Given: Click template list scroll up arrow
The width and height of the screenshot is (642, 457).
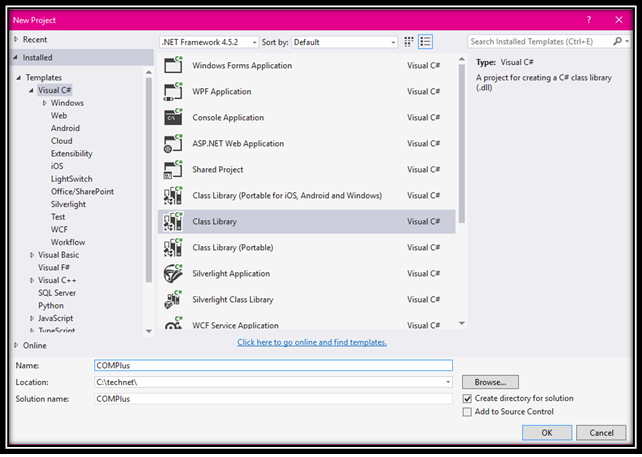Looking at the screenshot, I should (x=462, y=59).
